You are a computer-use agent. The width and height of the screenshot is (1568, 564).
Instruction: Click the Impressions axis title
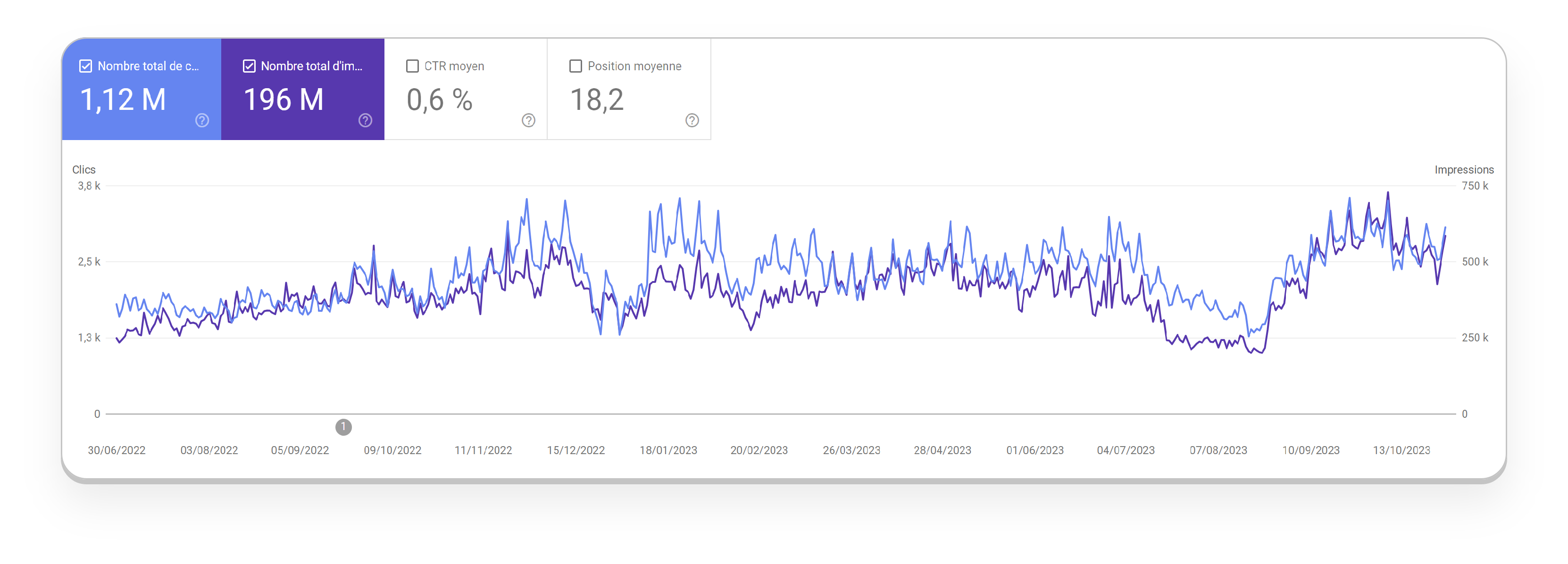(1464, 170)
